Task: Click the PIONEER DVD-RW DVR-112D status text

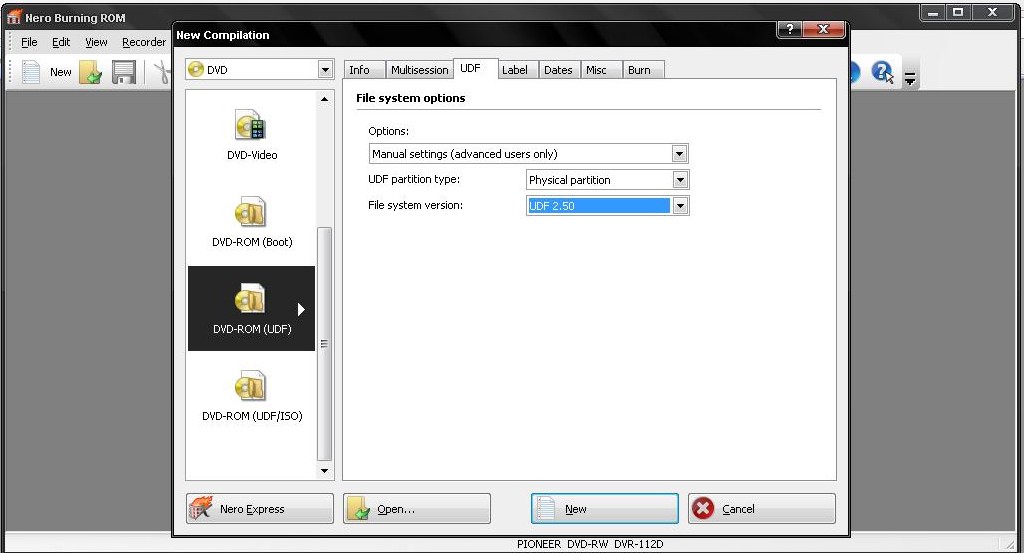Action: (x=590, y=544)
